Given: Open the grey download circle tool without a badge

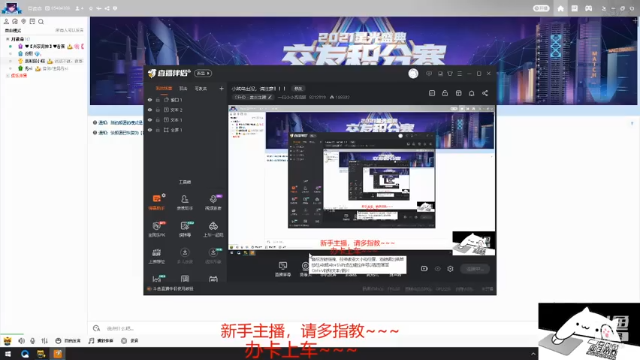Looking at the screenshot, I should (185, 256).
